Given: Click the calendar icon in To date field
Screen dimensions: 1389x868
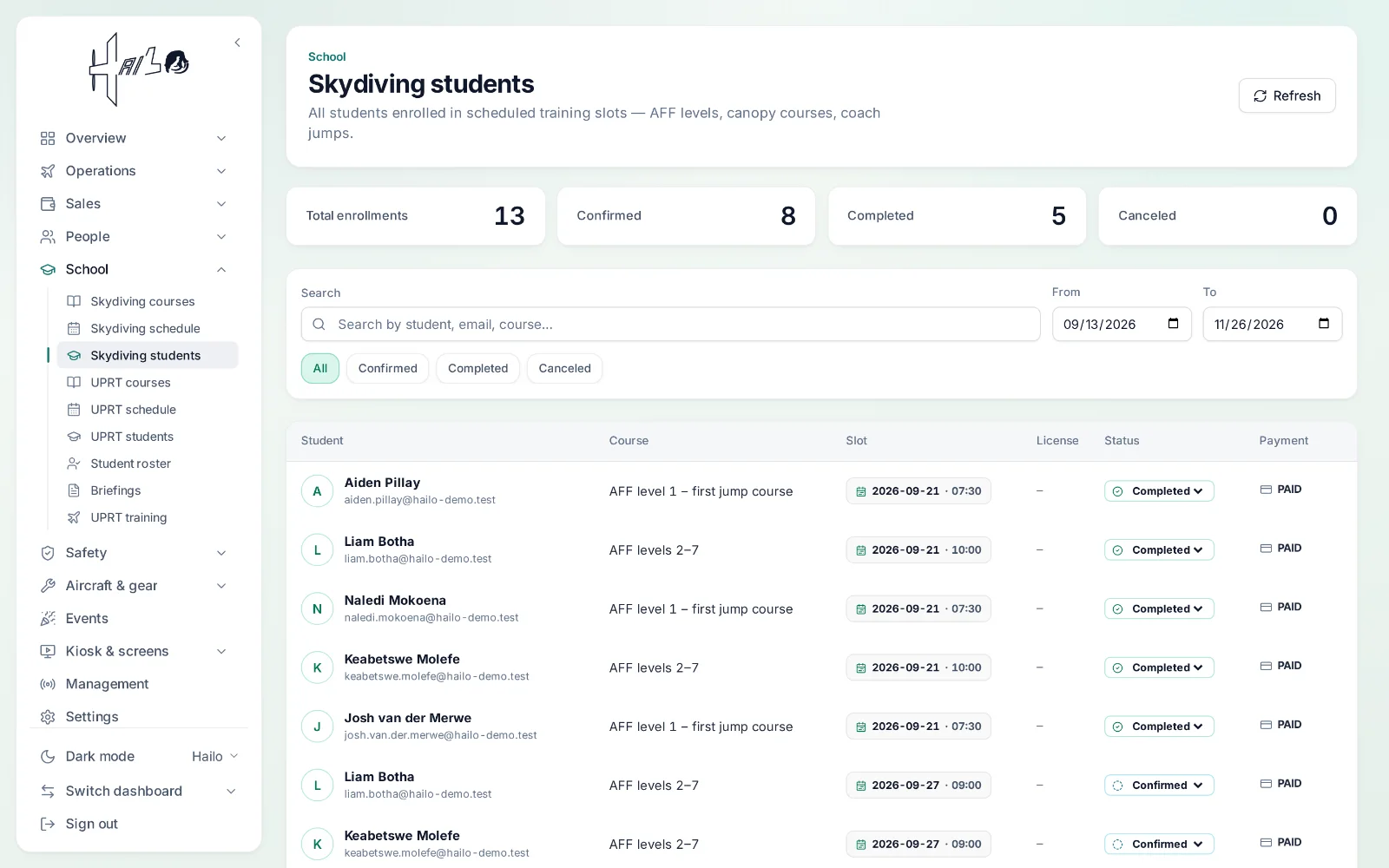Looking at the screenshot, I should [1324, 324].
